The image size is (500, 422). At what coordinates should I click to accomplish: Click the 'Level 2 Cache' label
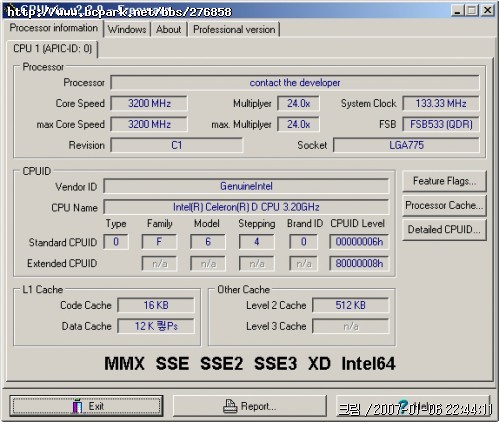[276, 305]
